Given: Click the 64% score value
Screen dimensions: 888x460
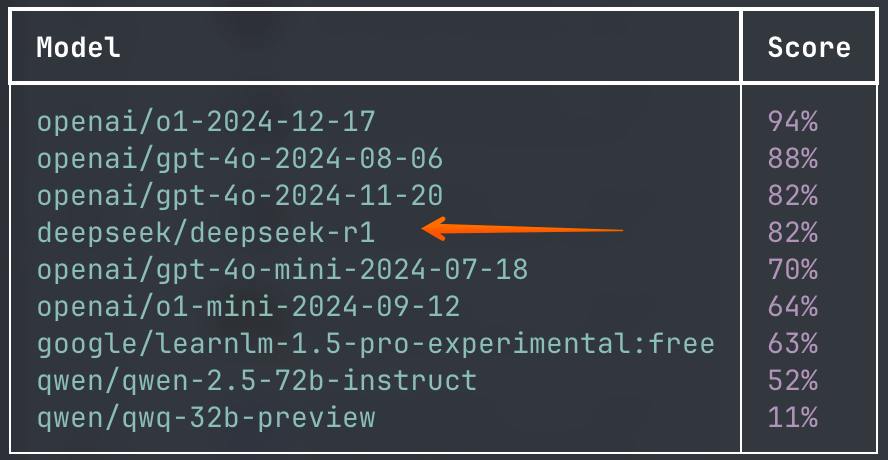Looking at the screenshot, I should (793, 306).
